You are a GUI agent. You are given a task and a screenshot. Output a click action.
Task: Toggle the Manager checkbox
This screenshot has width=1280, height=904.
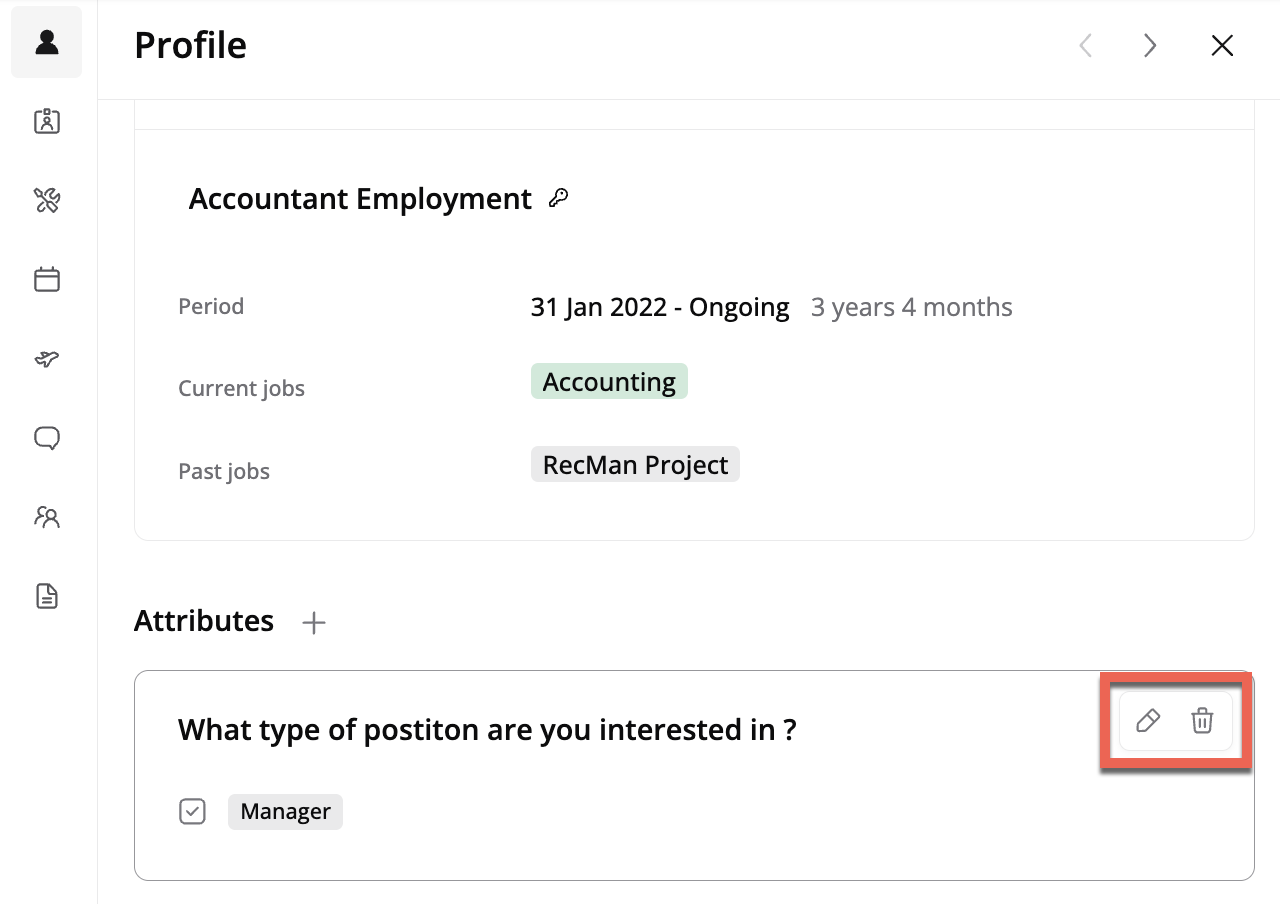point(192,811)
